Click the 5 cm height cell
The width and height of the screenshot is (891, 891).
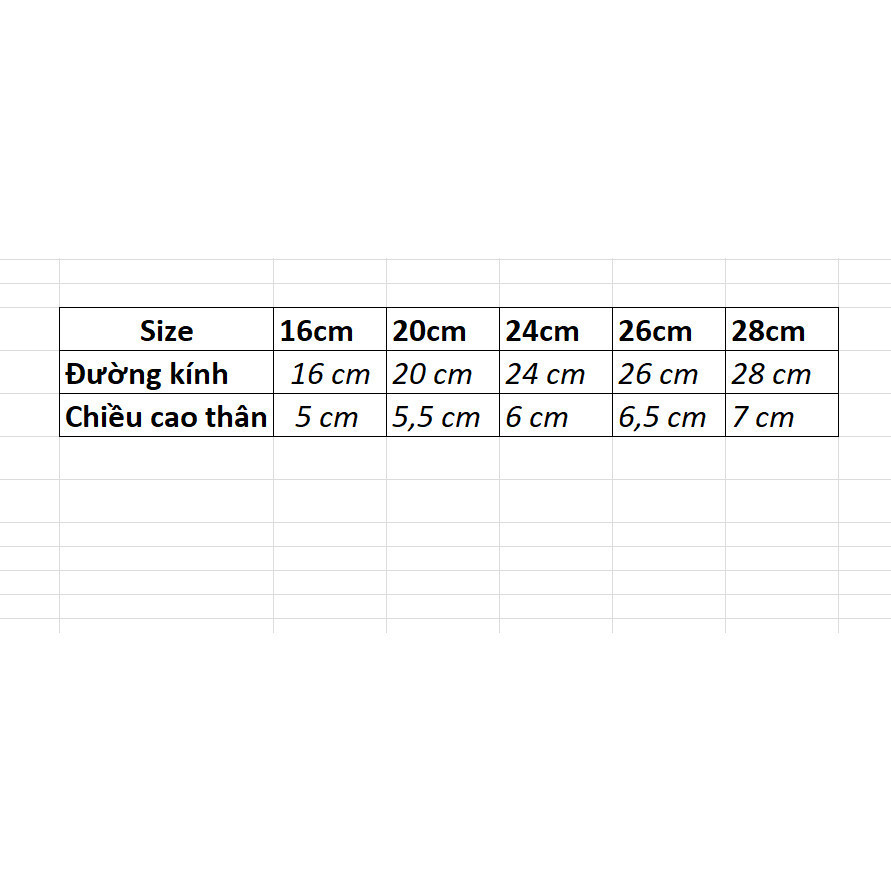[x=330, y=416]
